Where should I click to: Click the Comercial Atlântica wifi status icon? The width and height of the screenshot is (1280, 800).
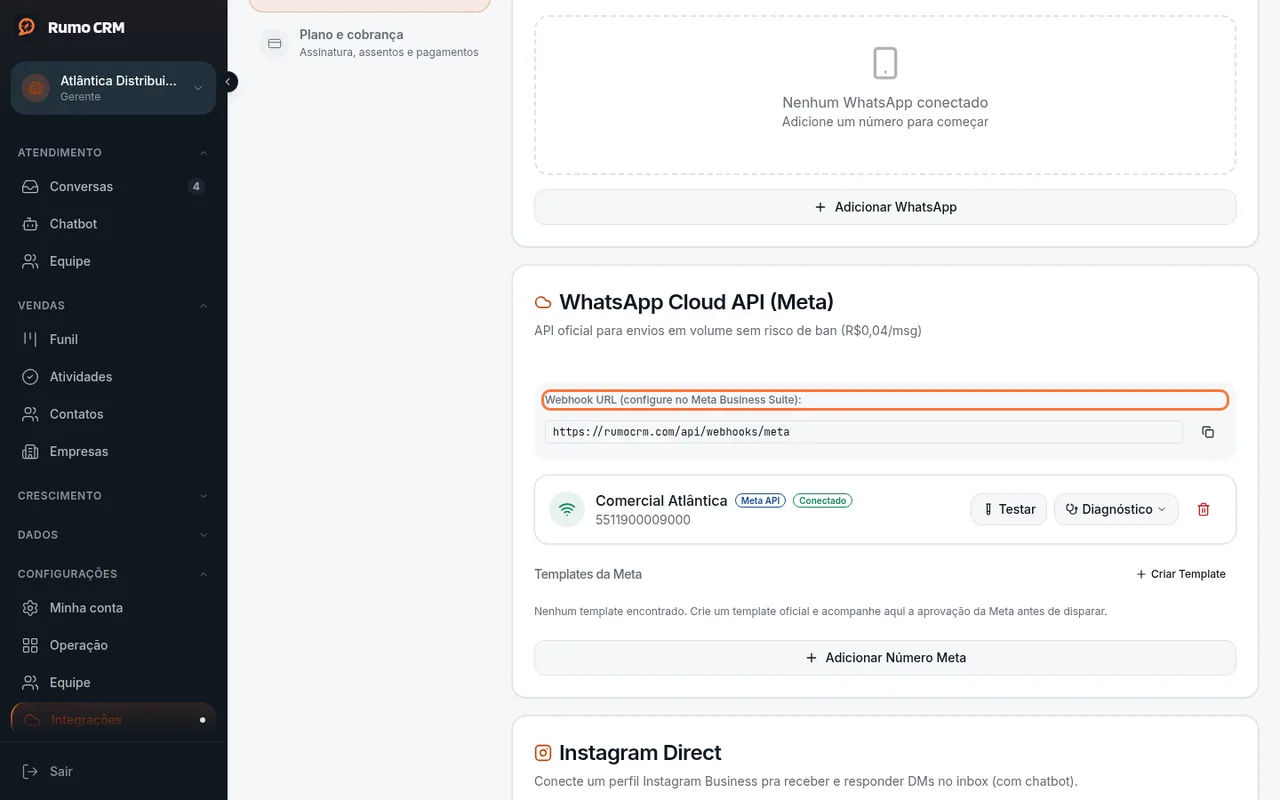coord(567,509)
